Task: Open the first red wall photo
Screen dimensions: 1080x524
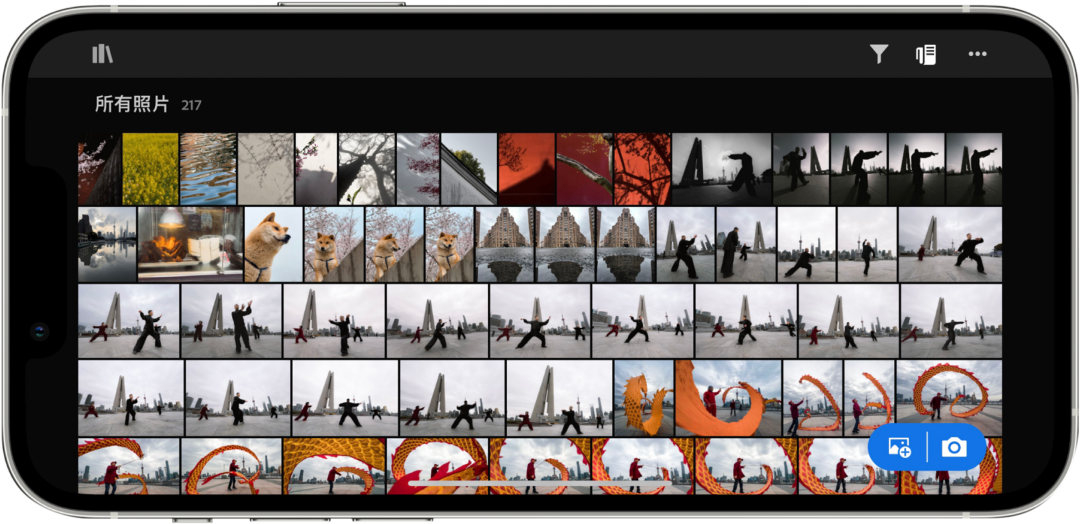Action: pos(526,169)
